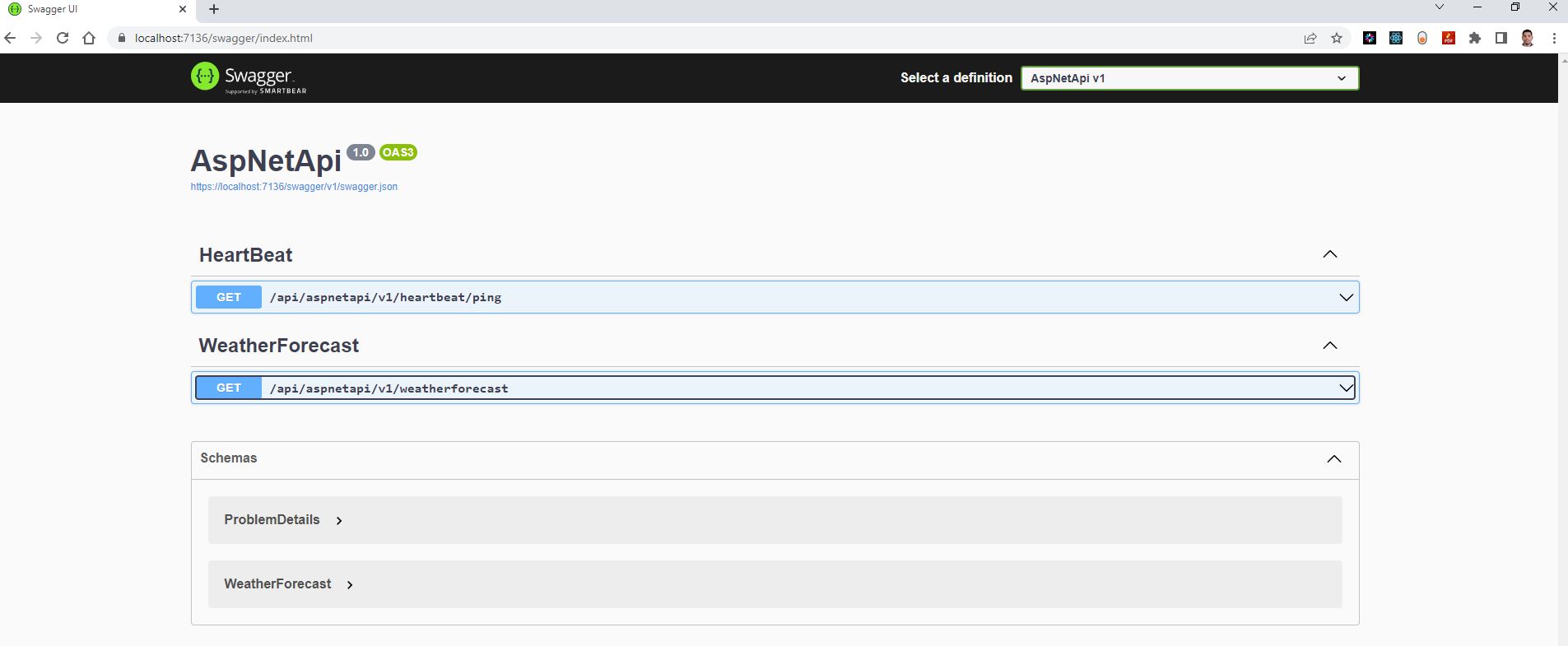This screenshot has width=1568, height=646.
Task: Click the address bar URL field
Action: point(708,38)
